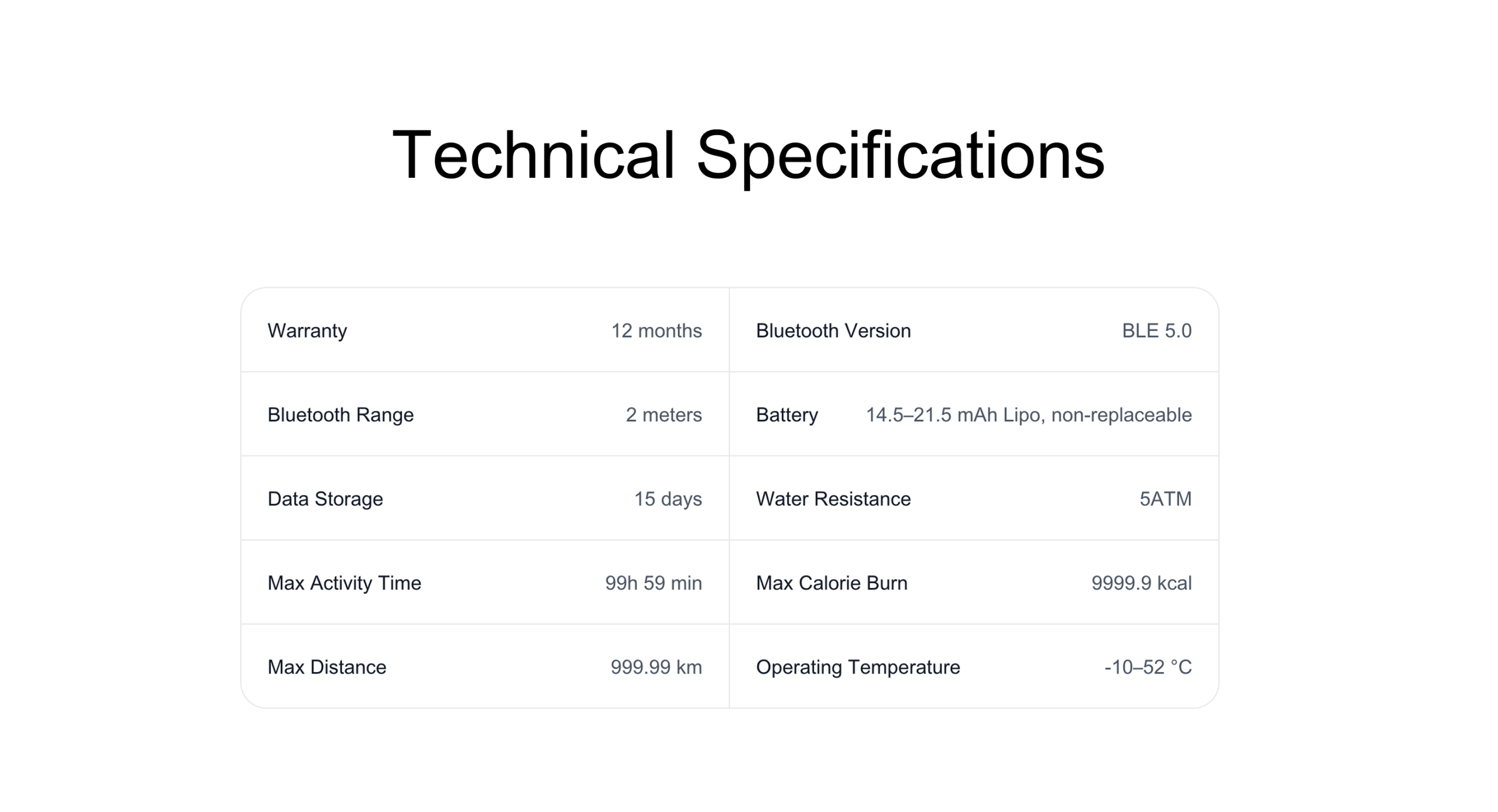
Task: Select the 999.99 km value
Action: (656, 668)
